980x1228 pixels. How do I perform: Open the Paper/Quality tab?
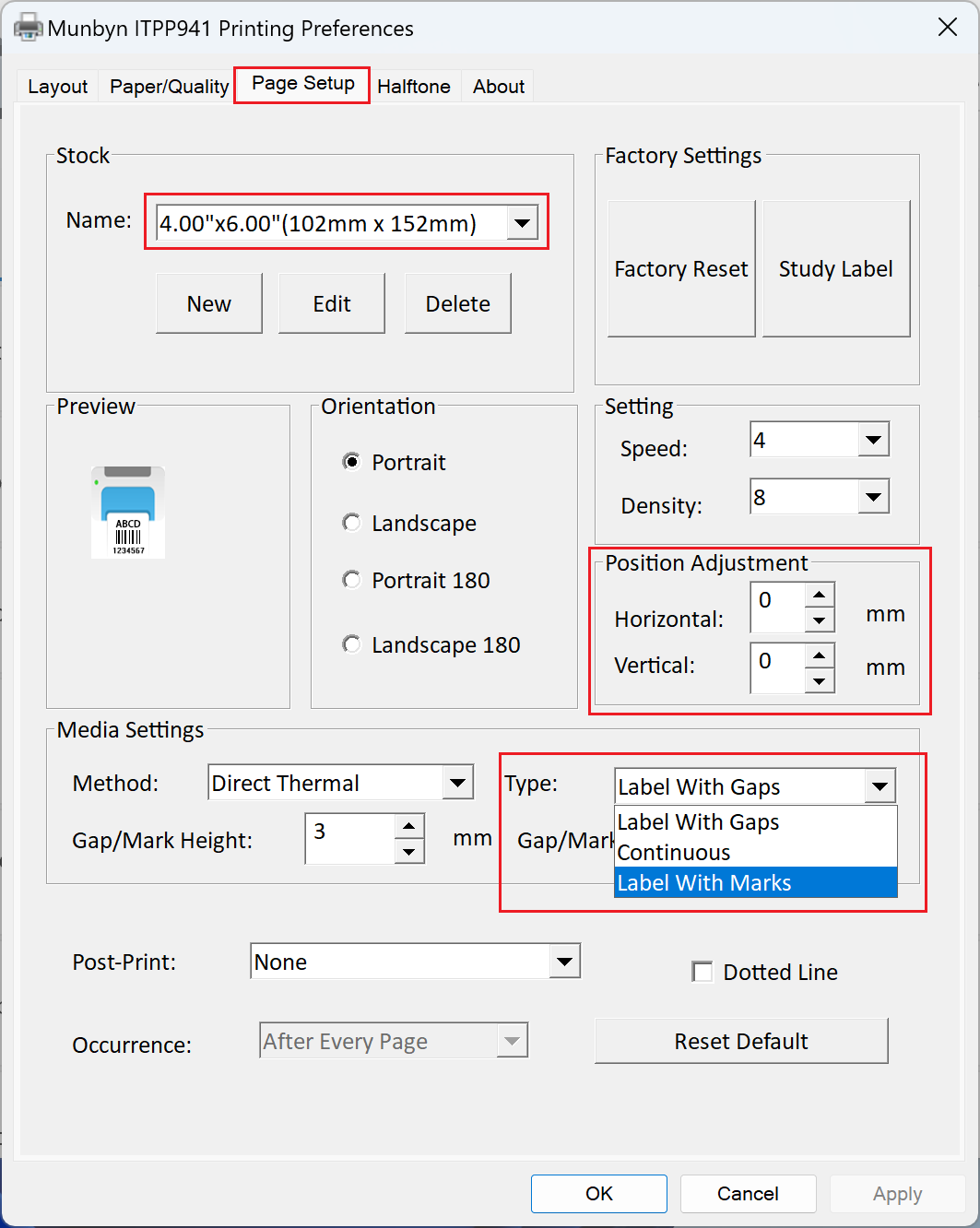coord(169,87)
